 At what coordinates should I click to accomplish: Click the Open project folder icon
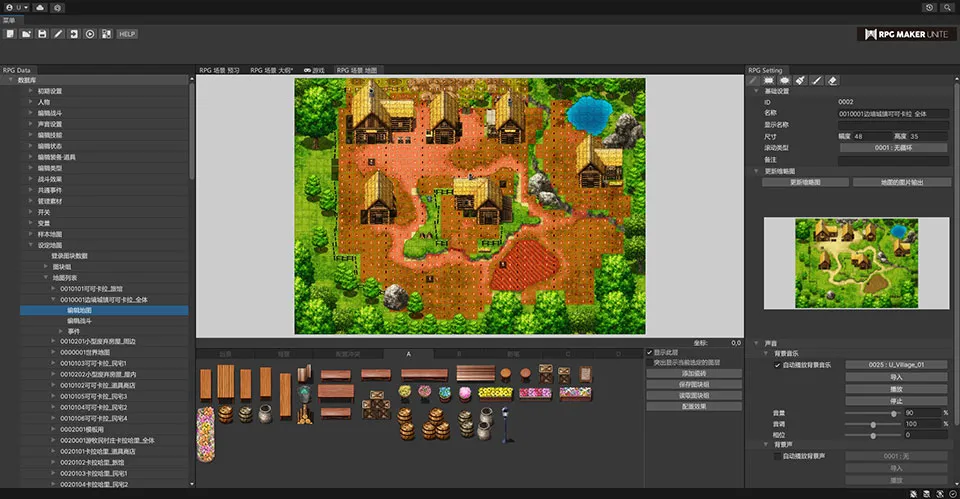(25, 34)
